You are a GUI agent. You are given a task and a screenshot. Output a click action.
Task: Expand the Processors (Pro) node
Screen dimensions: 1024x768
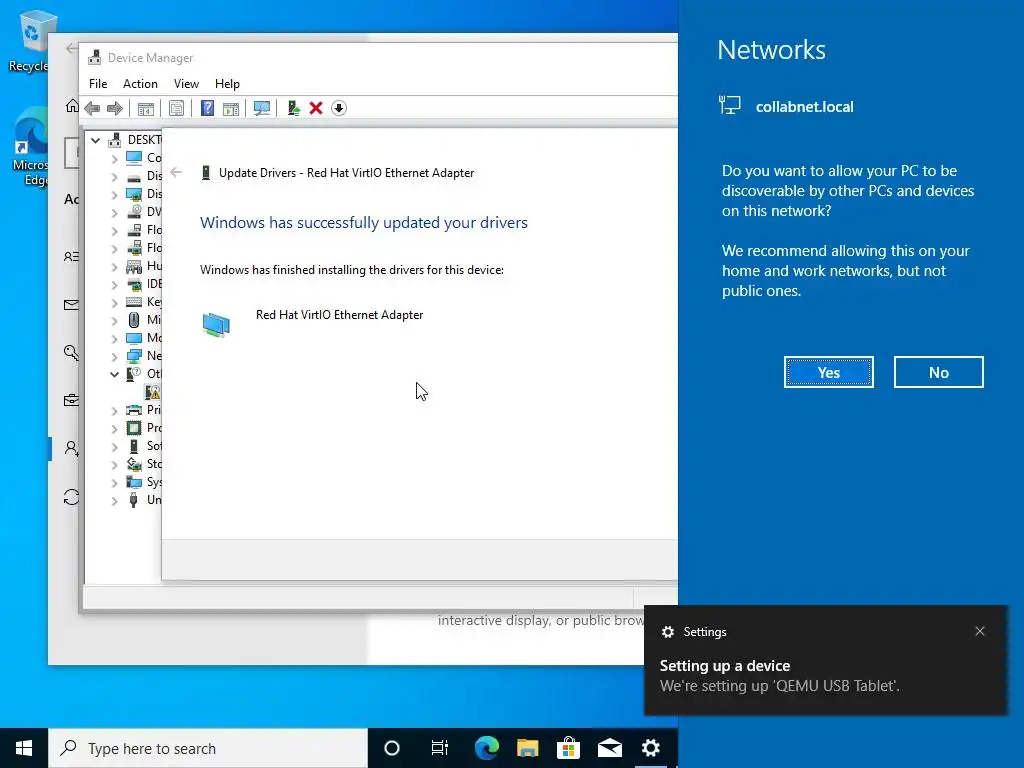pos(114,428)
